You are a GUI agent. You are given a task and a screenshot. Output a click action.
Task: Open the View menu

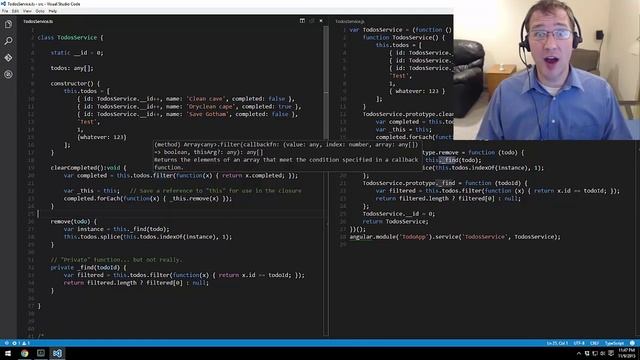(x=27, y=11)
